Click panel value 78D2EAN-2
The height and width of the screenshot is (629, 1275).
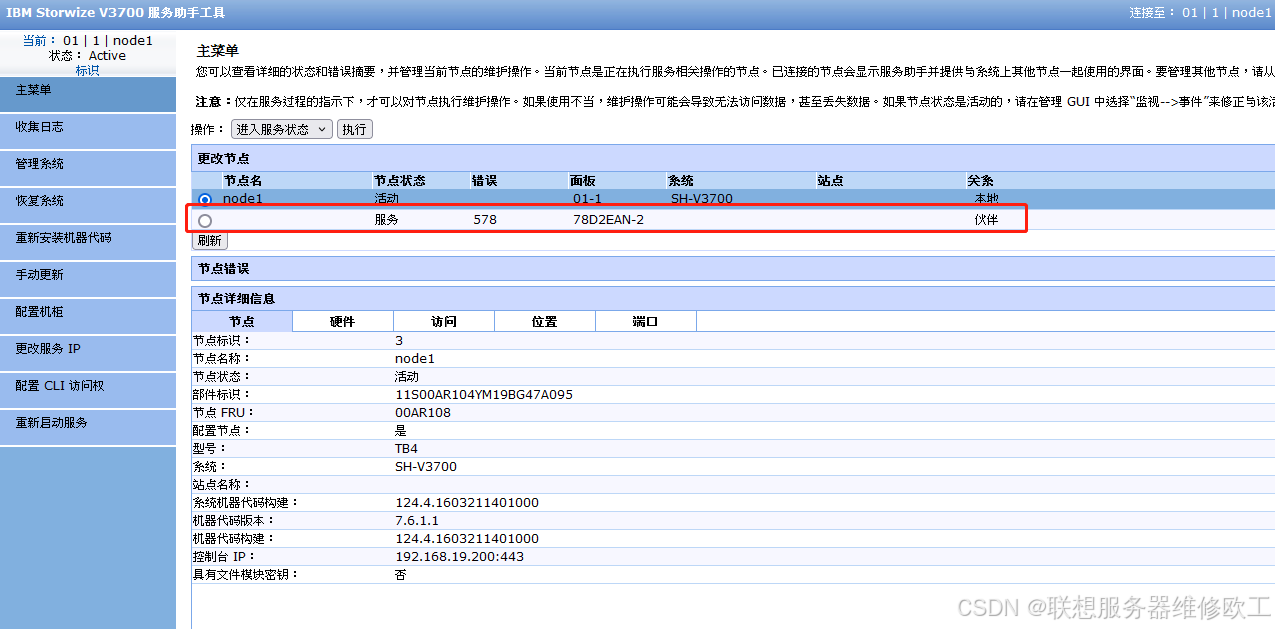pos(608,219)
